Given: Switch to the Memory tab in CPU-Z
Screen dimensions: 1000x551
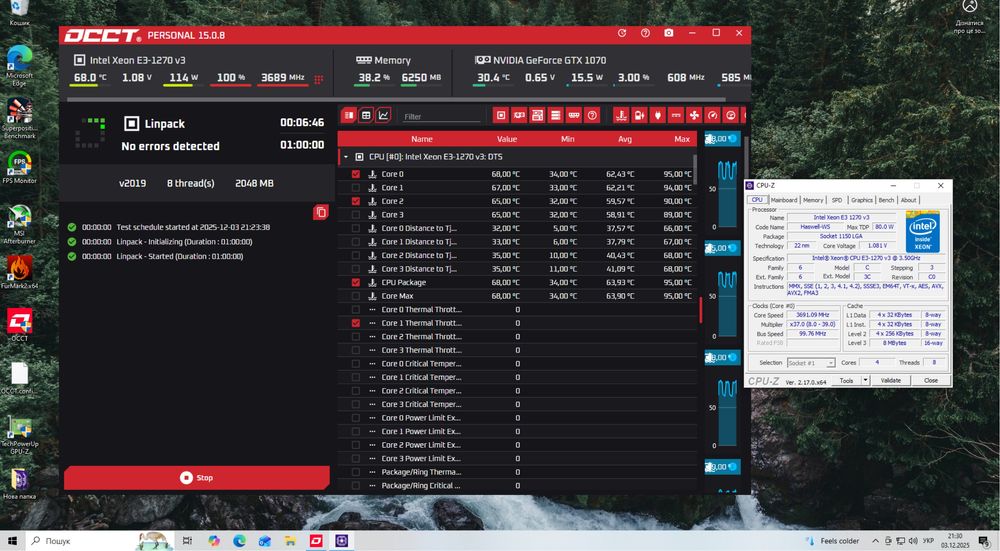Looking at the screenshot, I should pos(813,200).
